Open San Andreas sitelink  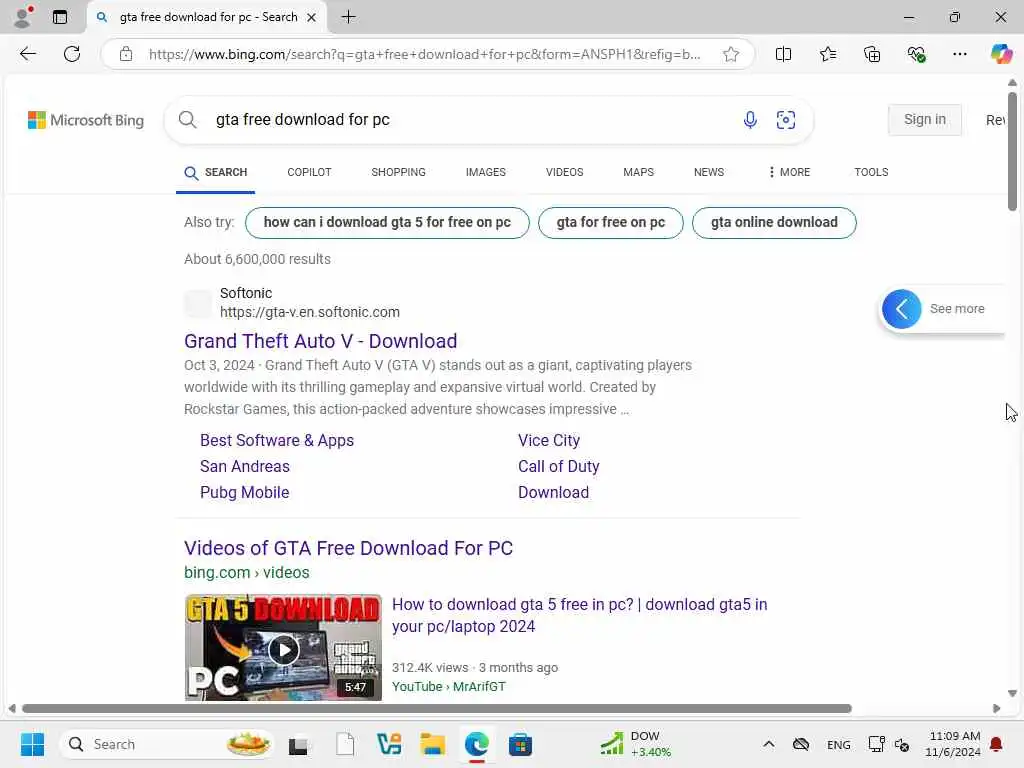245,467
